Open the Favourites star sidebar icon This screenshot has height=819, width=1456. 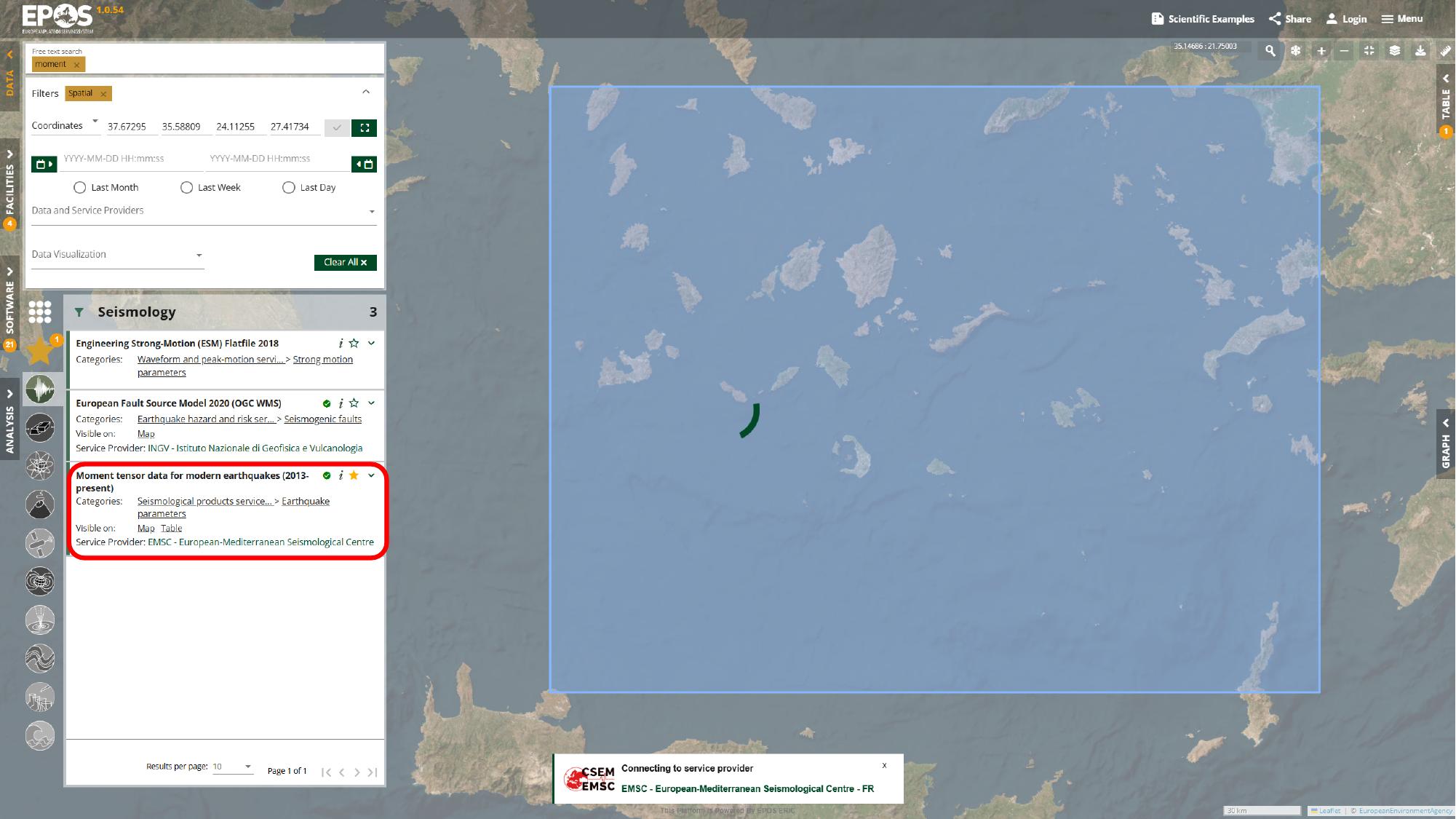(x=40, y=351)
